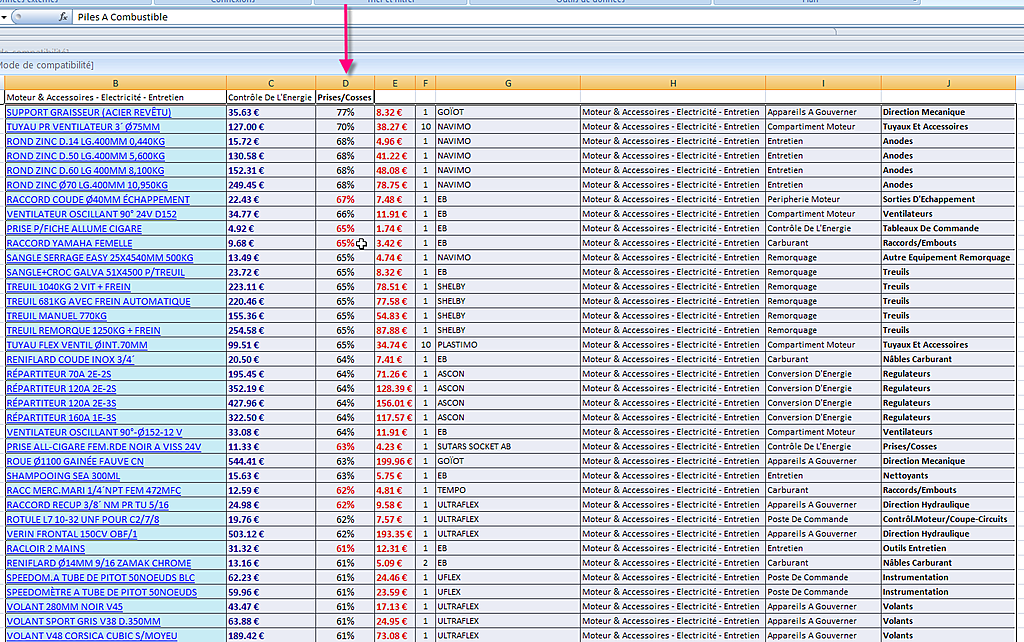
Task: Select column E header
Action: tap(395, 83)
